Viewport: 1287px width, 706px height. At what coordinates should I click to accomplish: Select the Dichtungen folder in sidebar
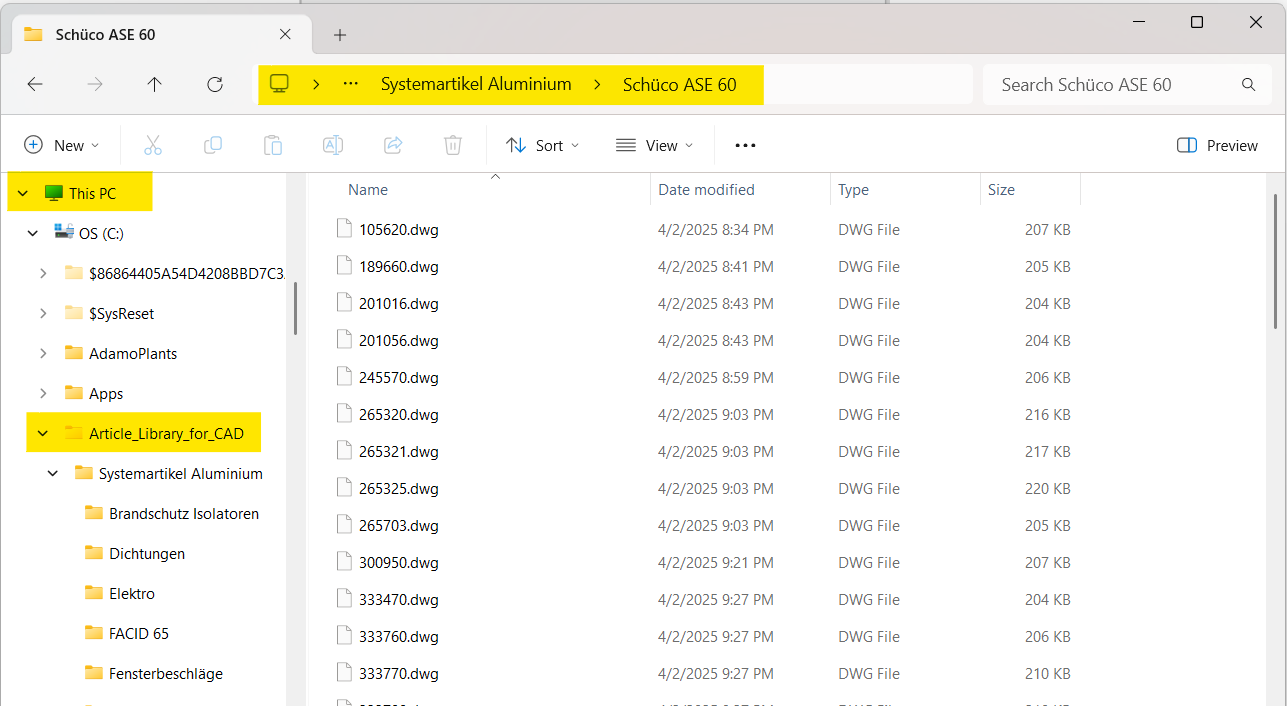[146, 554]
